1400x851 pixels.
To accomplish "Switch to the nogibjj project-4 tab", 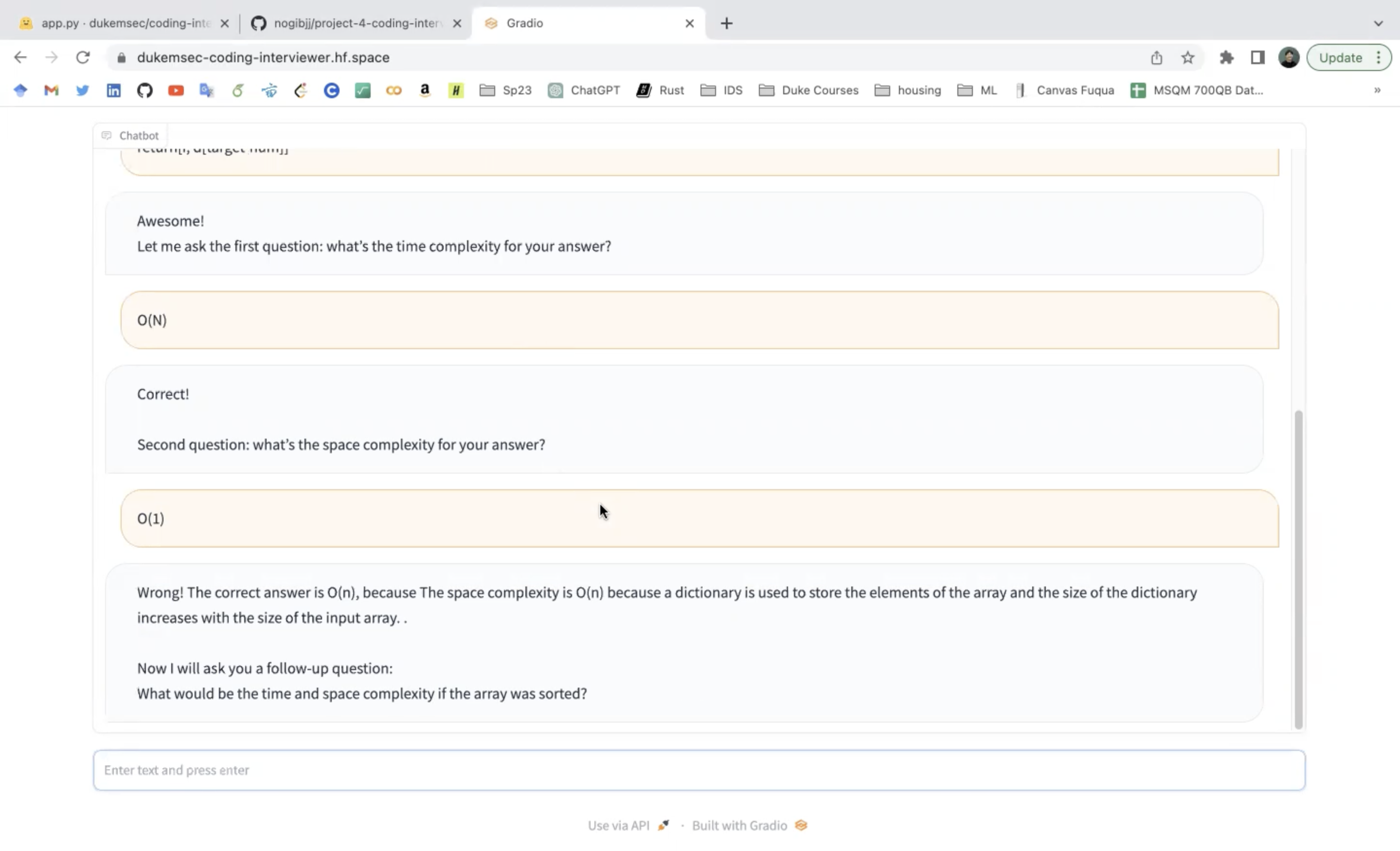I will point(346,23).
